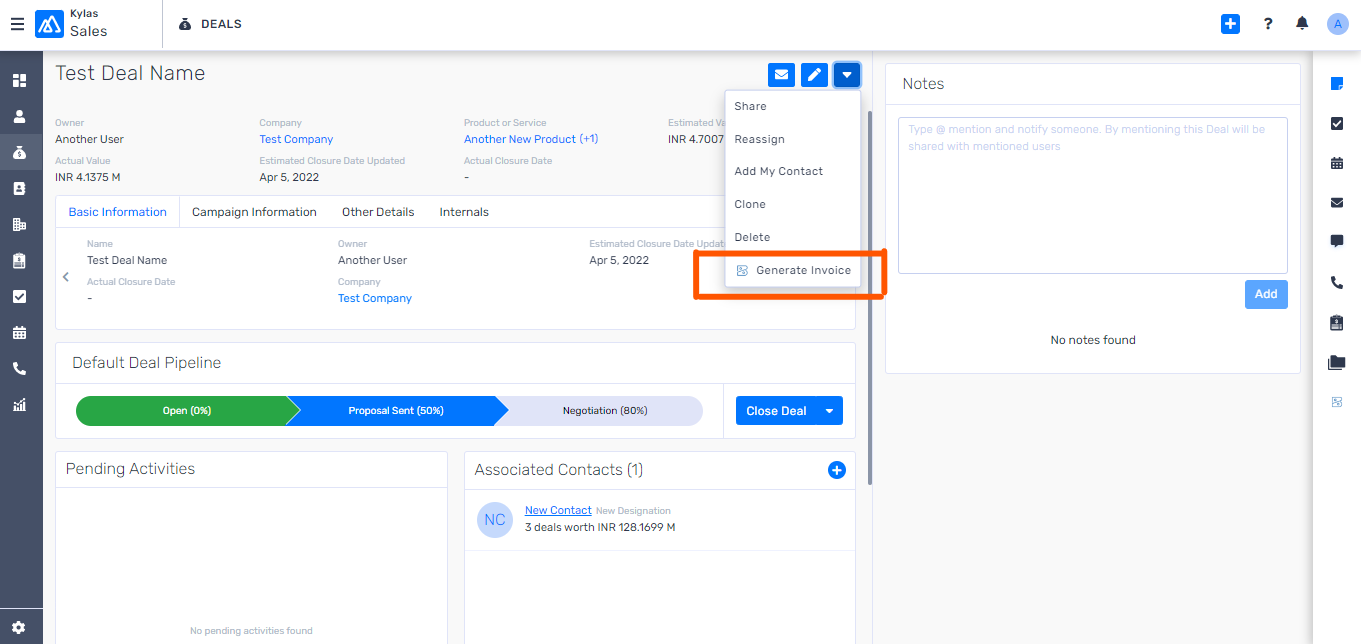
Task: Click the left chevron in Basic Information
Action: pos(66,277)
